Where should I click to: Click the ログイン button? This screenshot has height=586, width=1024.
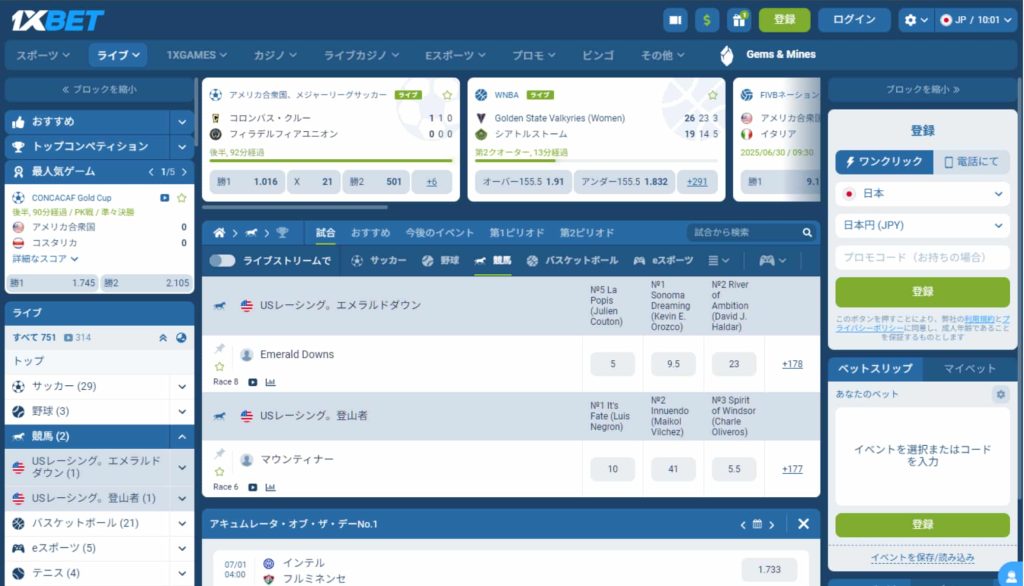pos(854,20)
